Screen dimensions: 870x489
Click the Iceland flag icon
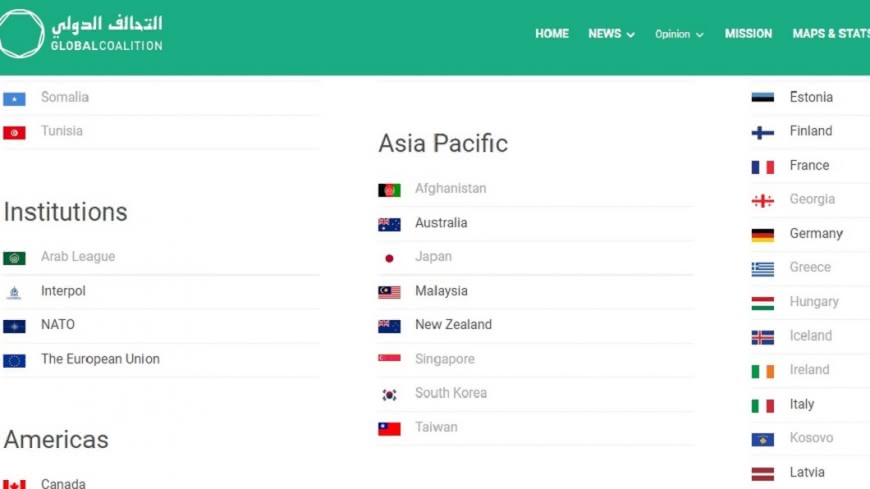point(763,337)
